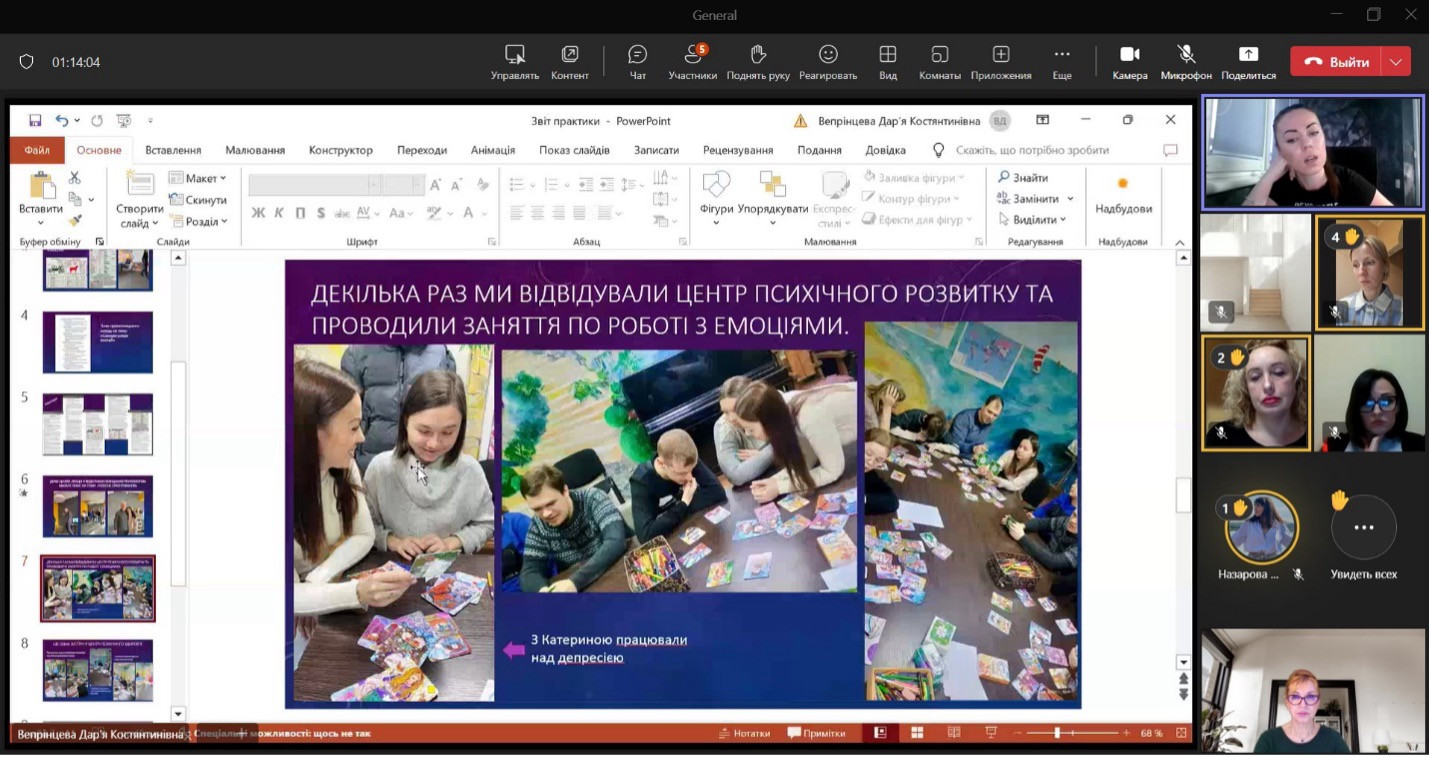Toggle Take Control of presentation
Screen dimensions: 1430x757
pyautogui.click(x=515, y=61)
